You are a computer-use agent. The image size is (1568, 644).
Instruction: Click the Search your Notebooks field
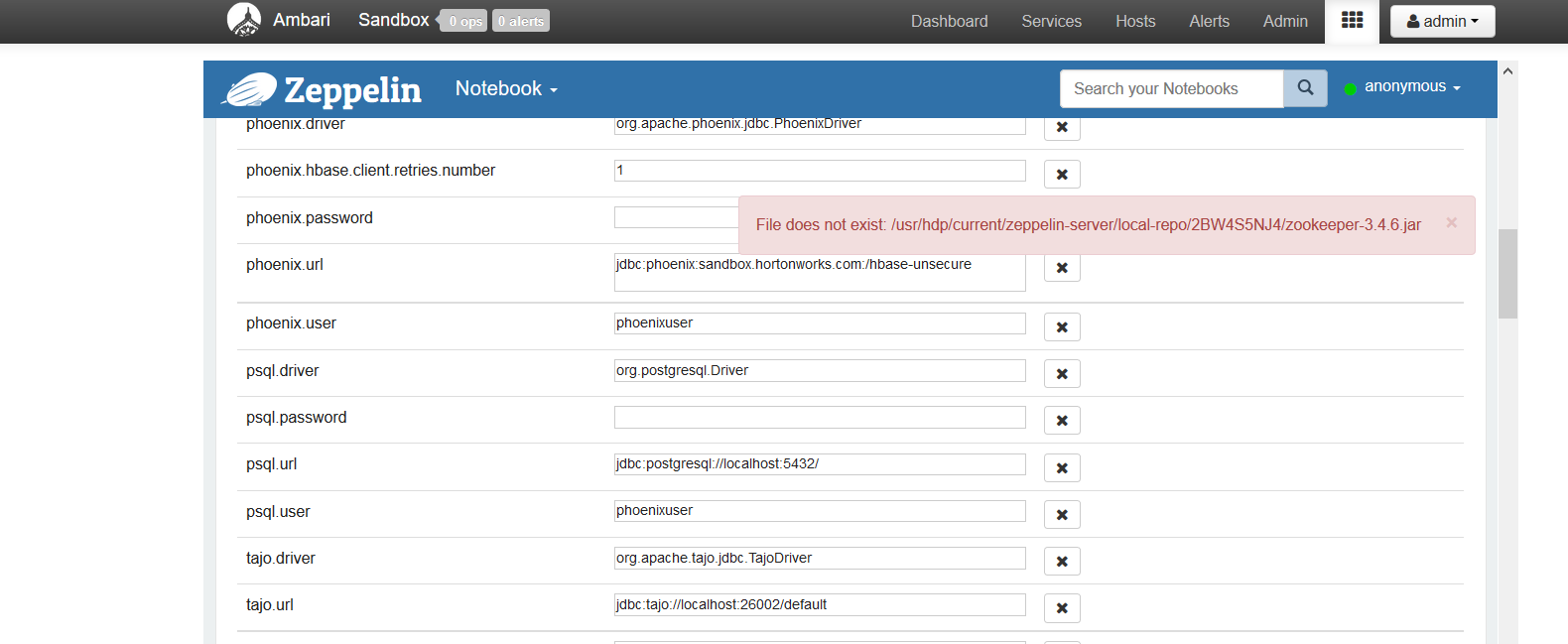pyautogui.click(x=1171, y=88)
